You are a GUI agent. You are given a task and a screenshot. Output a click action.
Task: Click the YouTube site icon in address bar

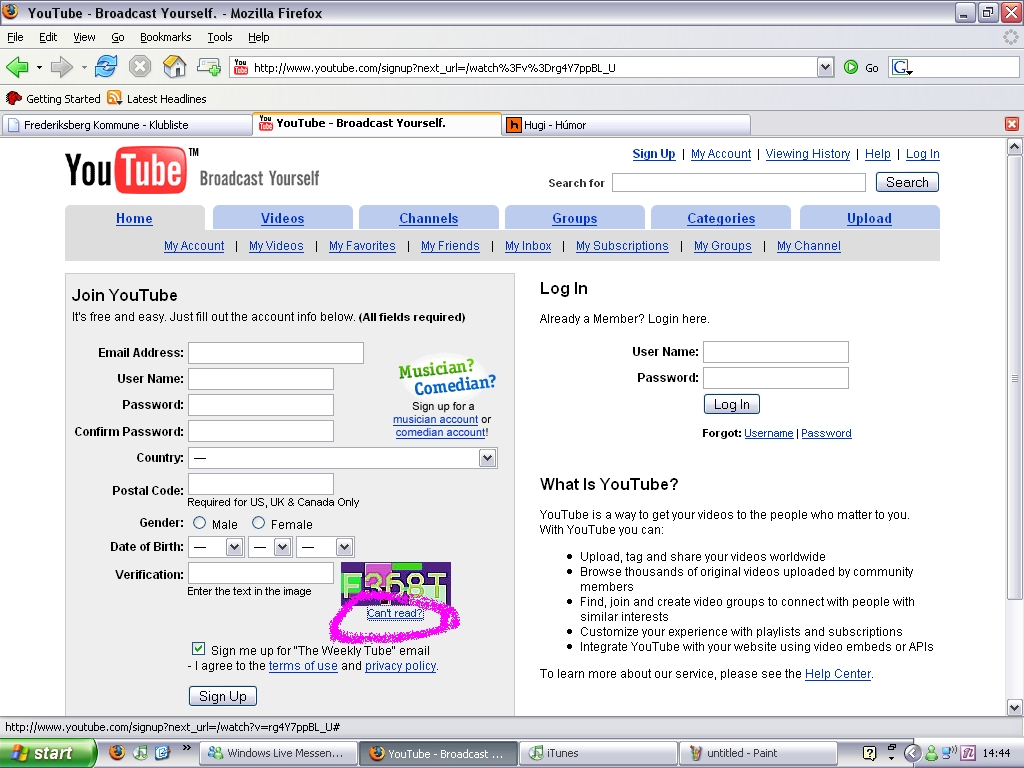click(241, 67)
